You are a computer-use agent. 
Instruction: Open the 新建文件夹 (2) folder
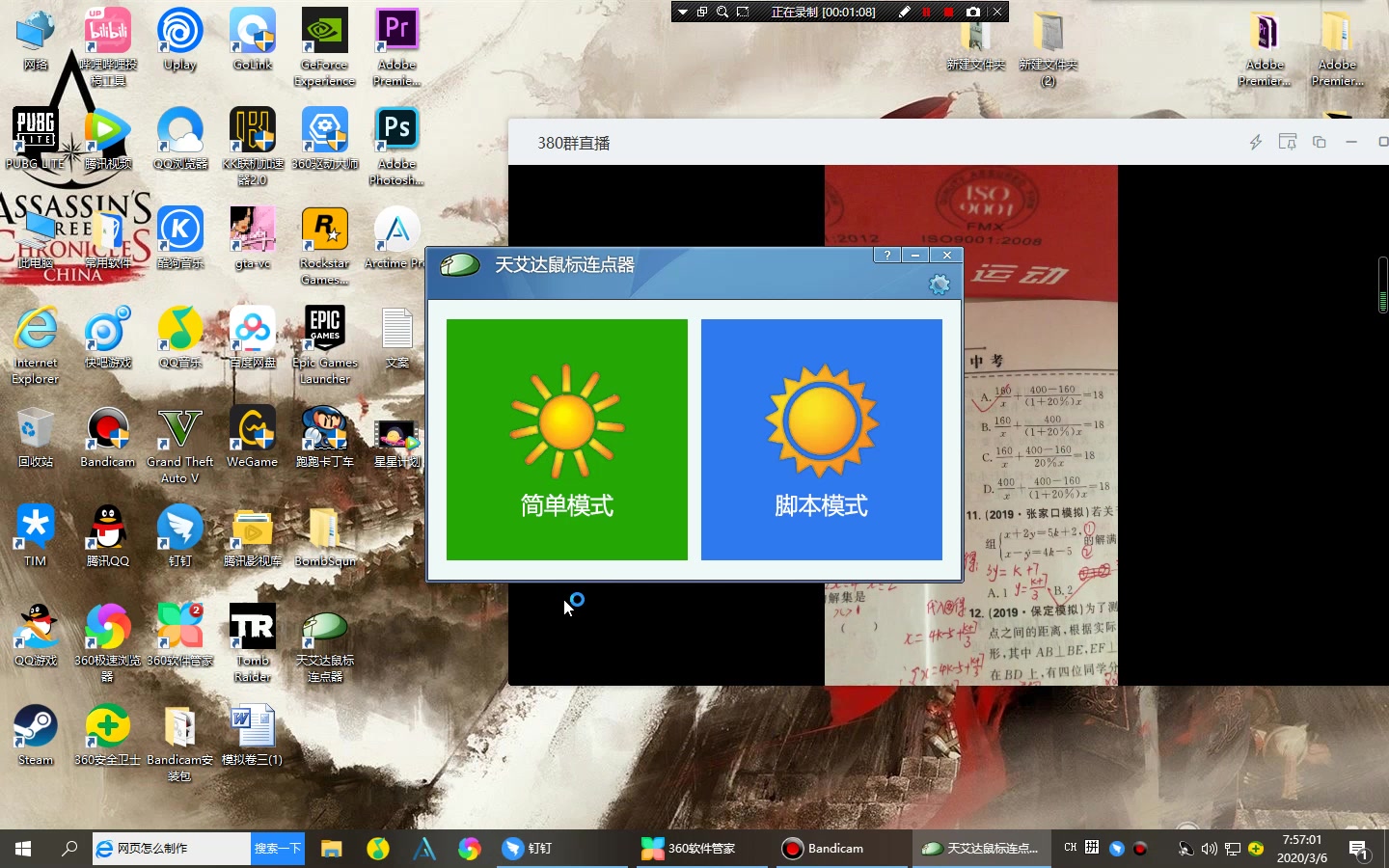tap(1049, 48)
